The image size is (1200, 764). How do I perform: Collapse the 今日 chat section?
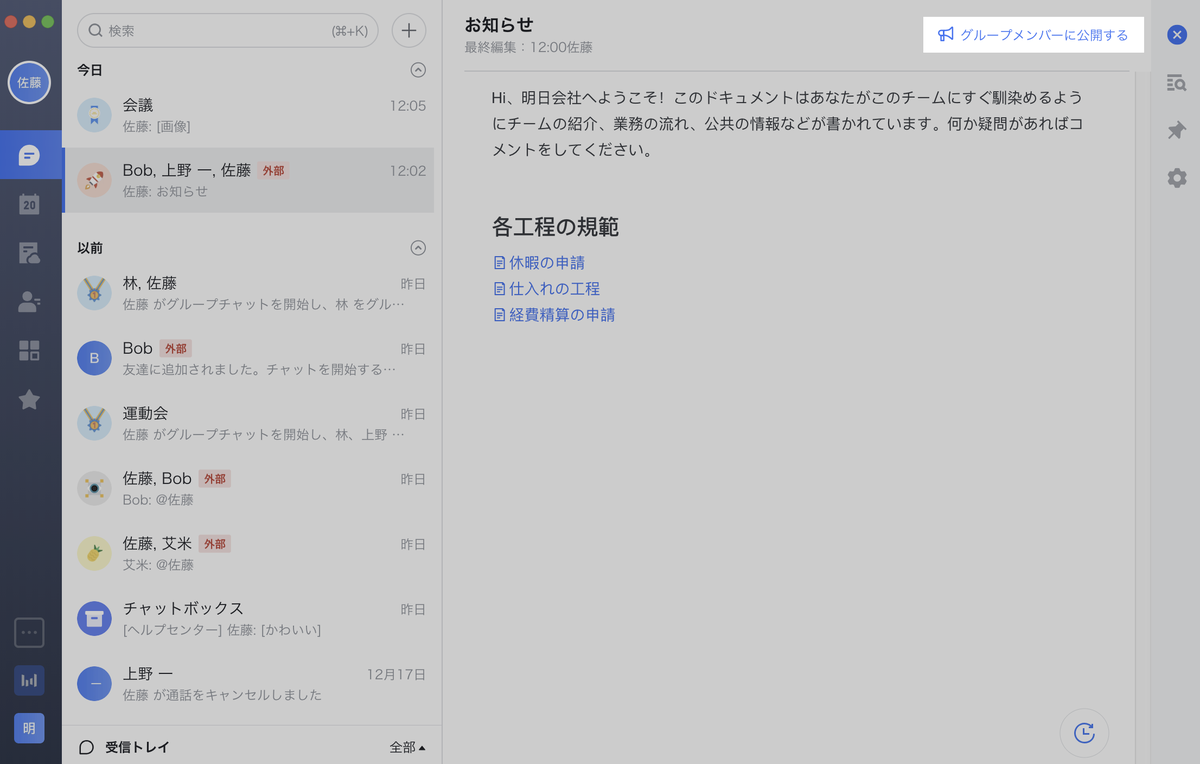(x=418, y=70)
